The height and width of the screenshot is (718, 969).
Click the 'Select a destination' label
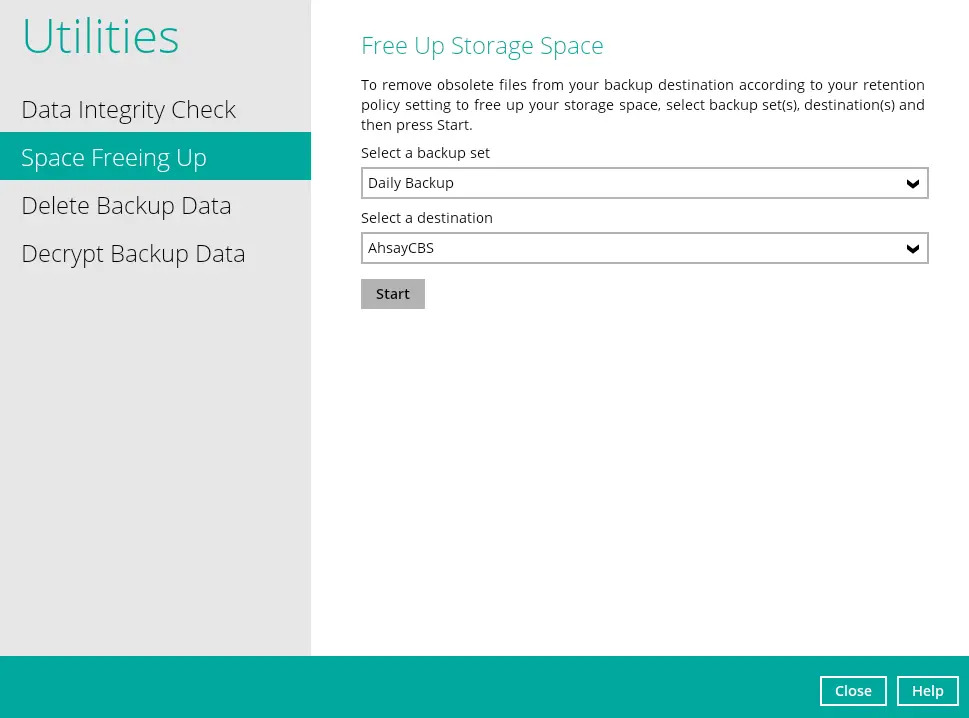[x=426, y=218]
